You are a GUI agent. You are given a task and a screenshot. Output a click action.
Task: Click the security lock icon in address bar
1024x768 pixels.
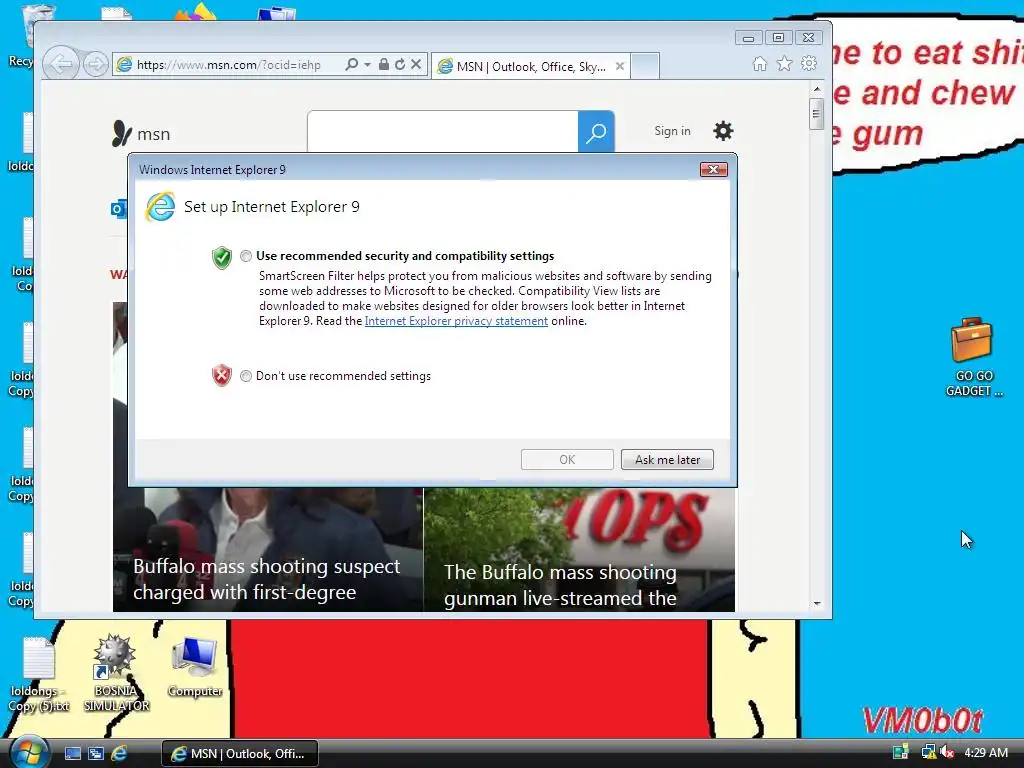[384, 64]
